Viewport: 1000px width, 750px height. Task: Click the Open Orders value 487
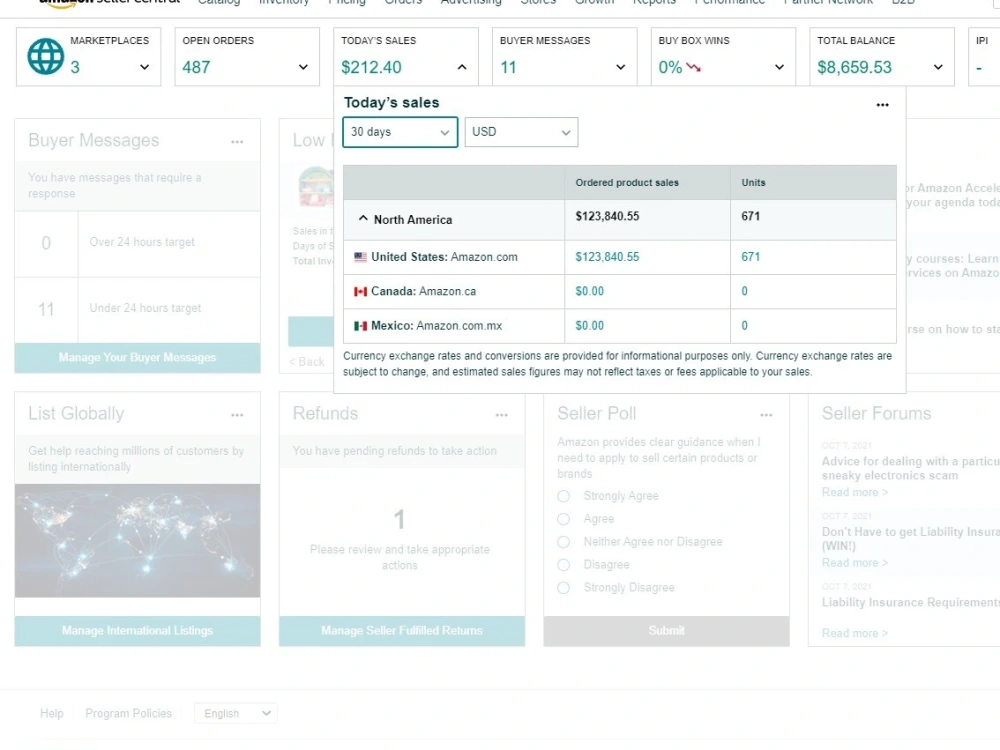[196, 67]
